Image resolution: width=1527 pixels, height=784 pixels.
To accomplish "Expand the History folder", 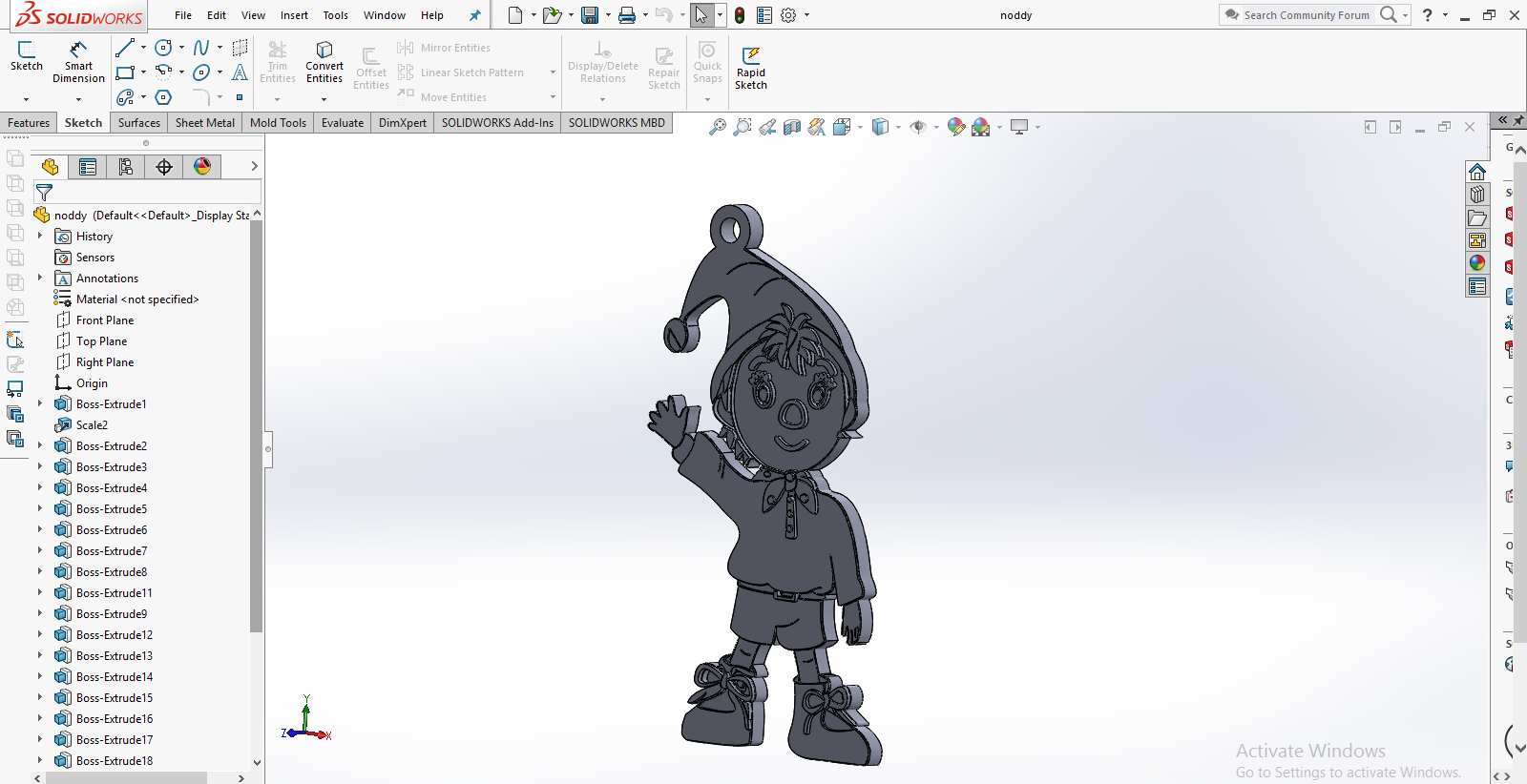I will point(40,236).
